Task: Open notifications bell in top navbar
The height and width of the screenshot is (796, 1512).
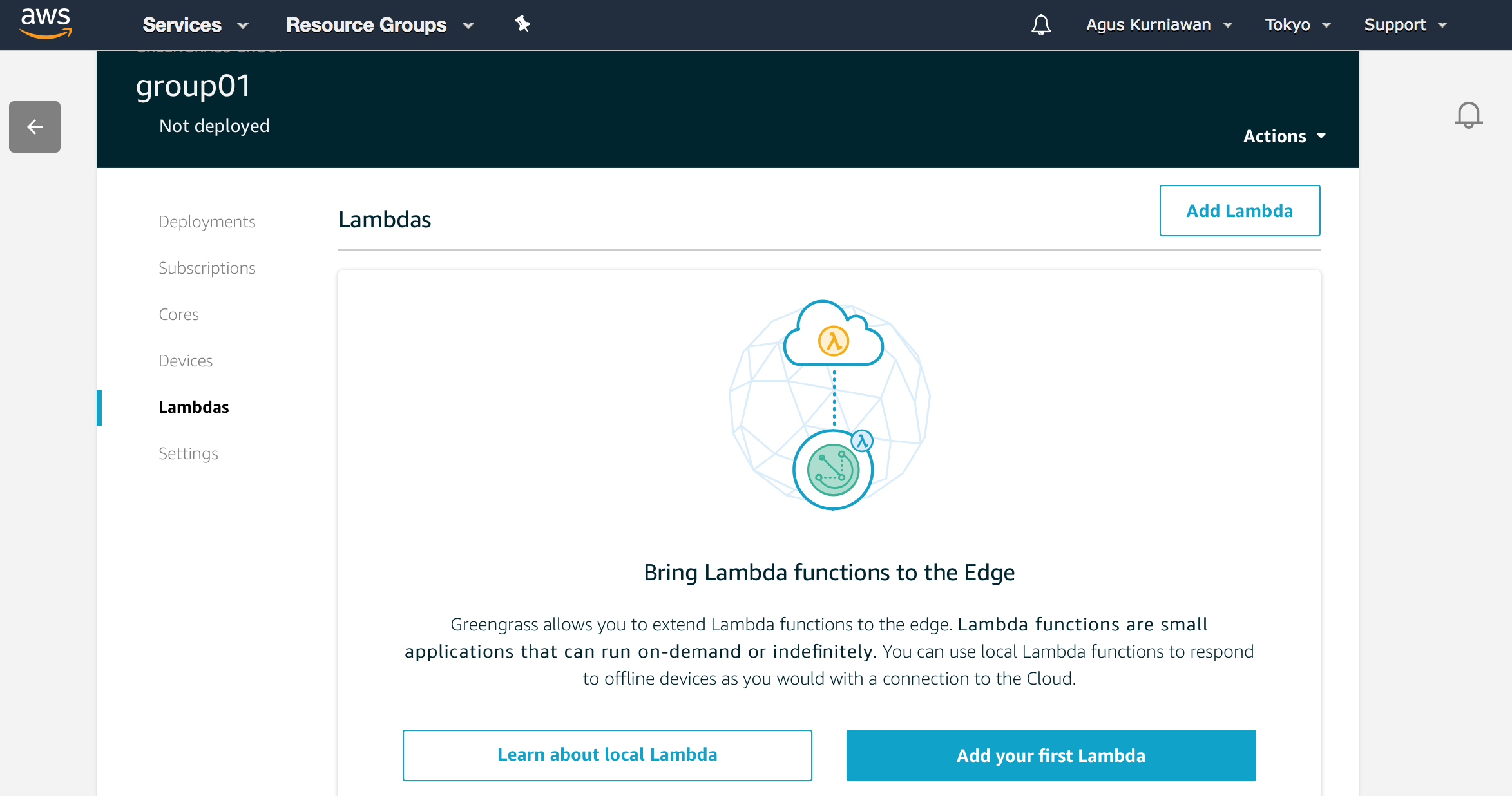Action: point(1040,25)
